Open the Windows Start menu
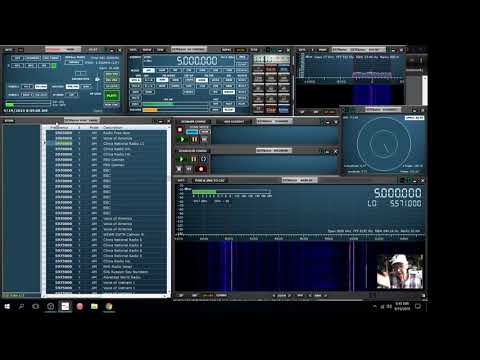480x360 pixels. coord(7,306)
